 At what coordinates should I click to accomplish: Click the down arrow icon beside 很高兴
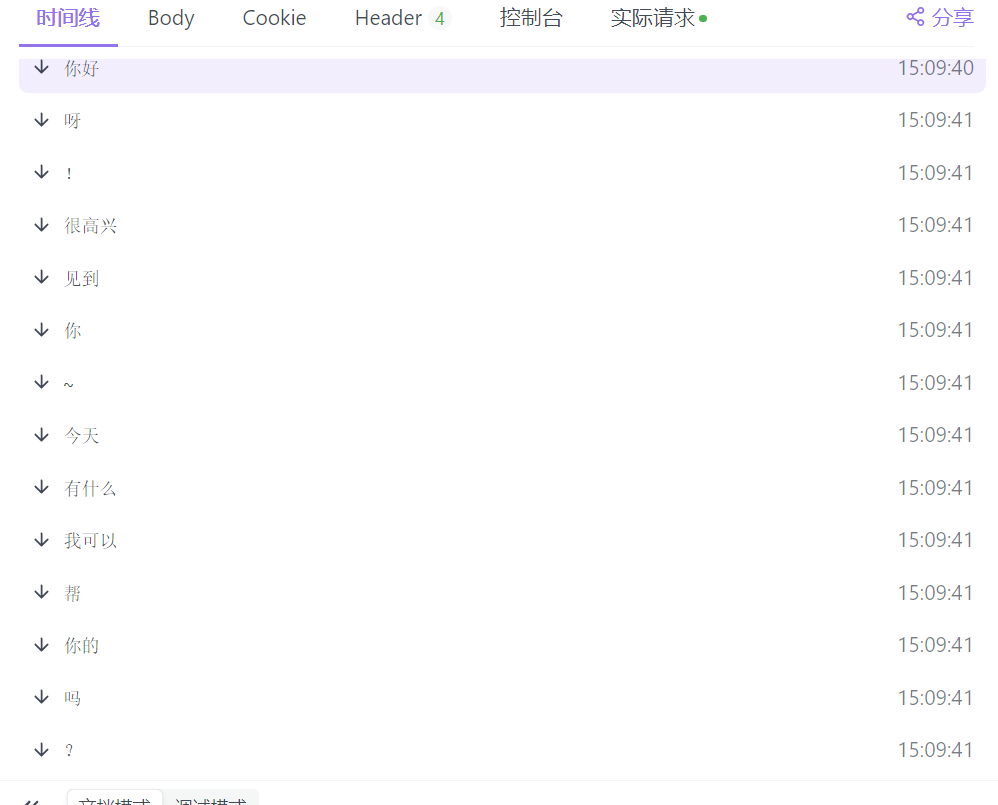pos(41,225)
